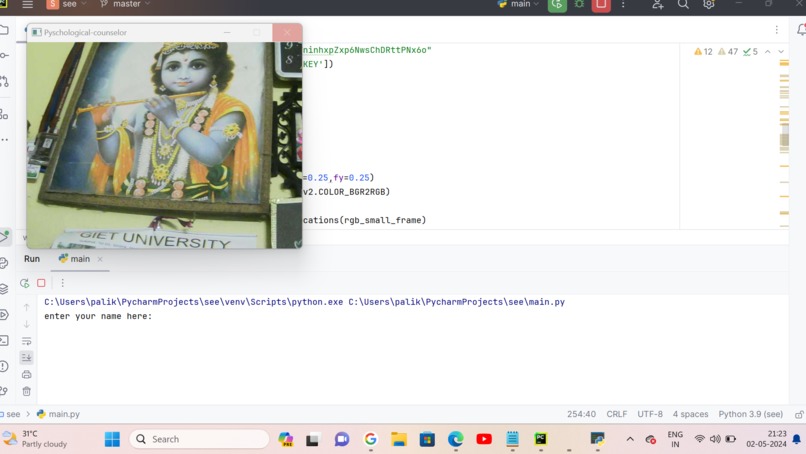806x454 pixels.
Task: Open the IDE settings gear
Action: (x=709, y=4)
